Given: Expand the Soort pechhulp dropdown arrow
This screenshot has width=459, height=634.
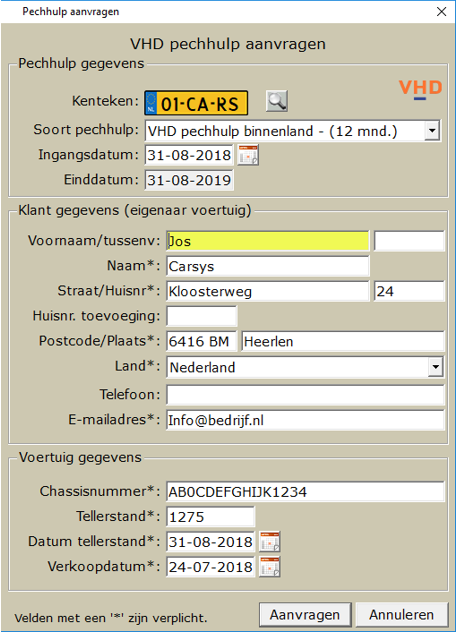Looking at the screenshot, I should (x=432, y=131).
